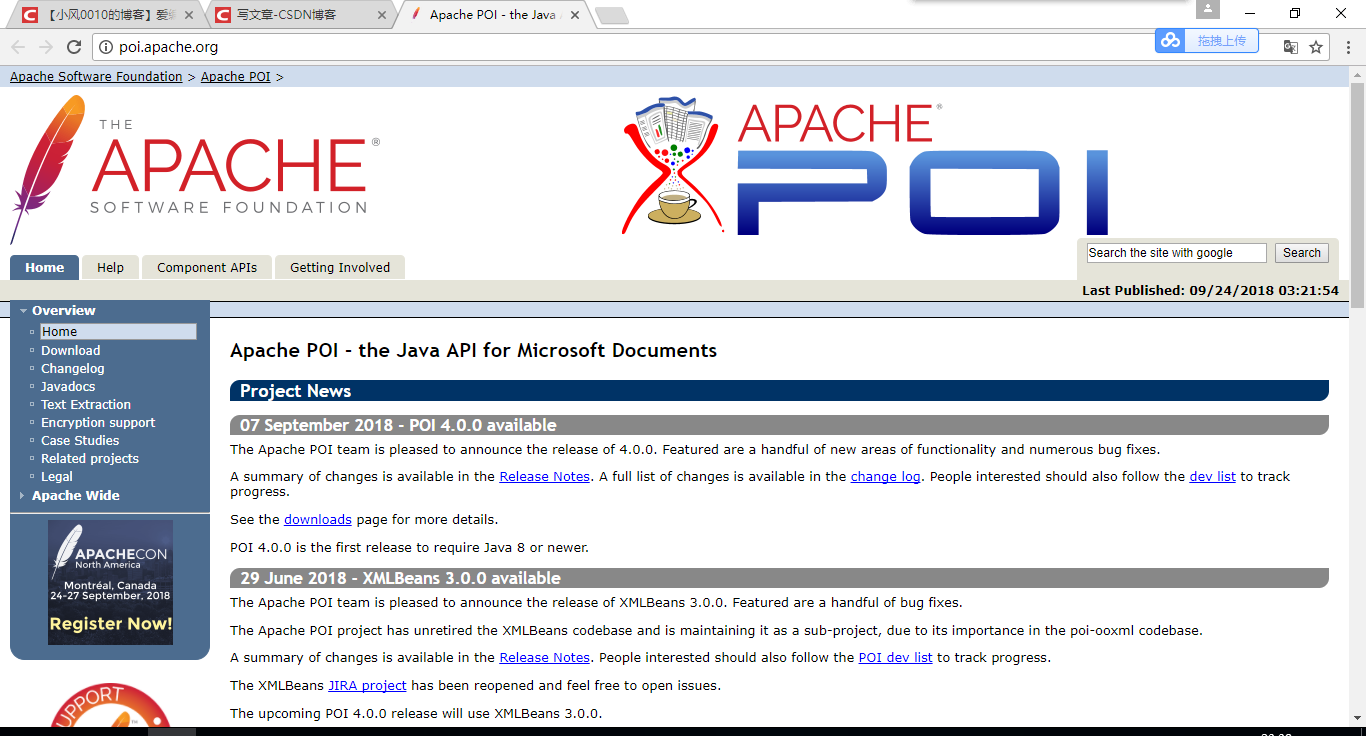1366x736 pixels.
Task: Open a new browser tab
Action: (611, 15)
